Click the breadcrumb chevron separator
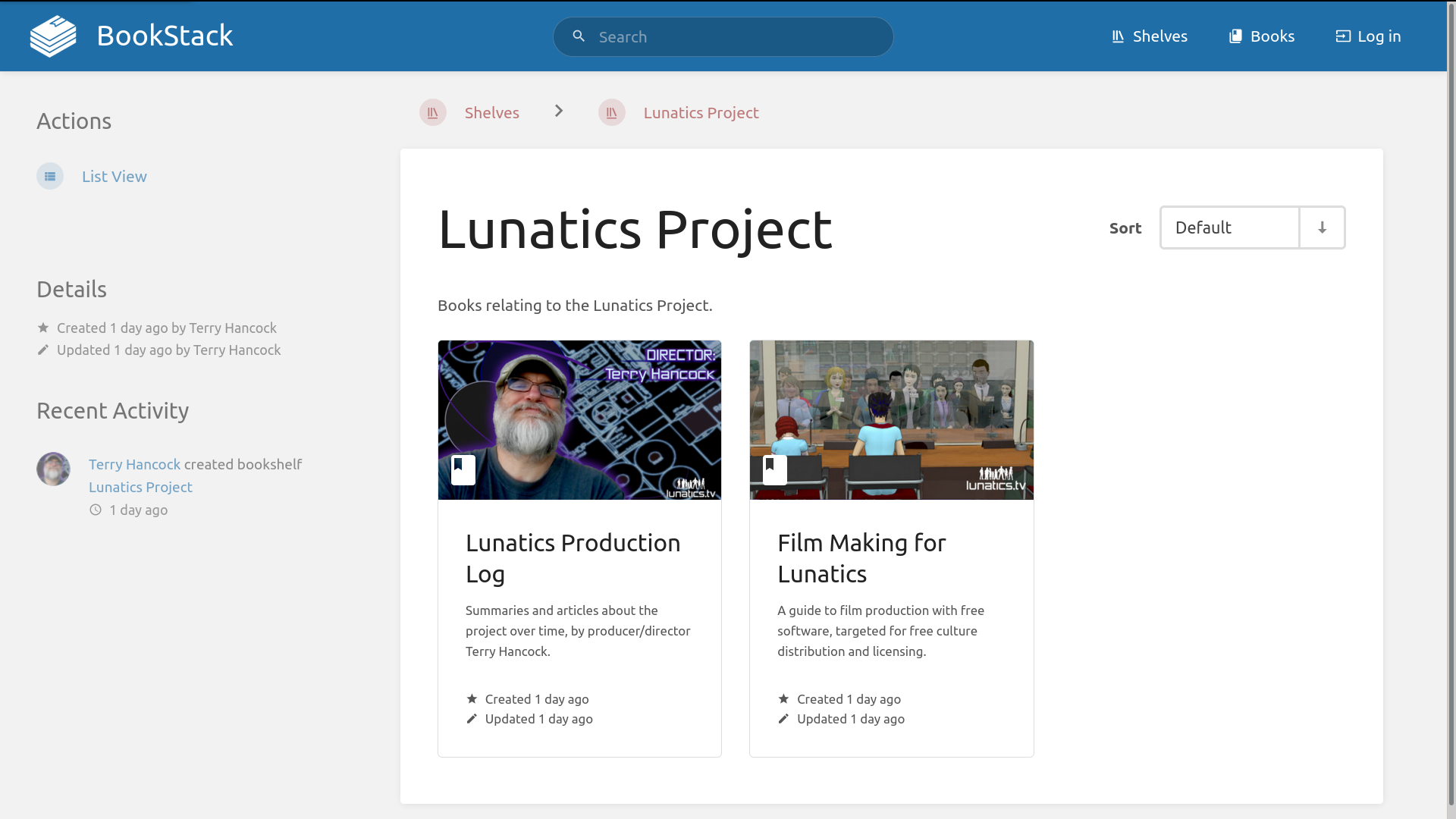The image size is (1456, 819). coord(559,111)
